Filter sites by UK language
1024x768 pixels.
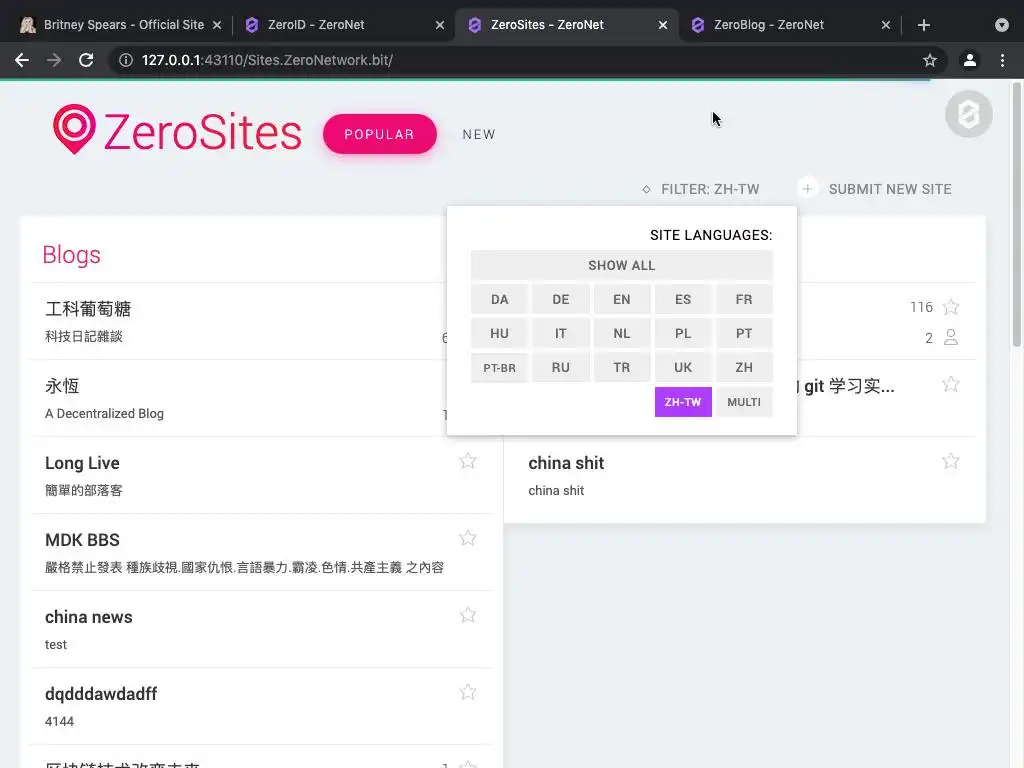point(683,368)
